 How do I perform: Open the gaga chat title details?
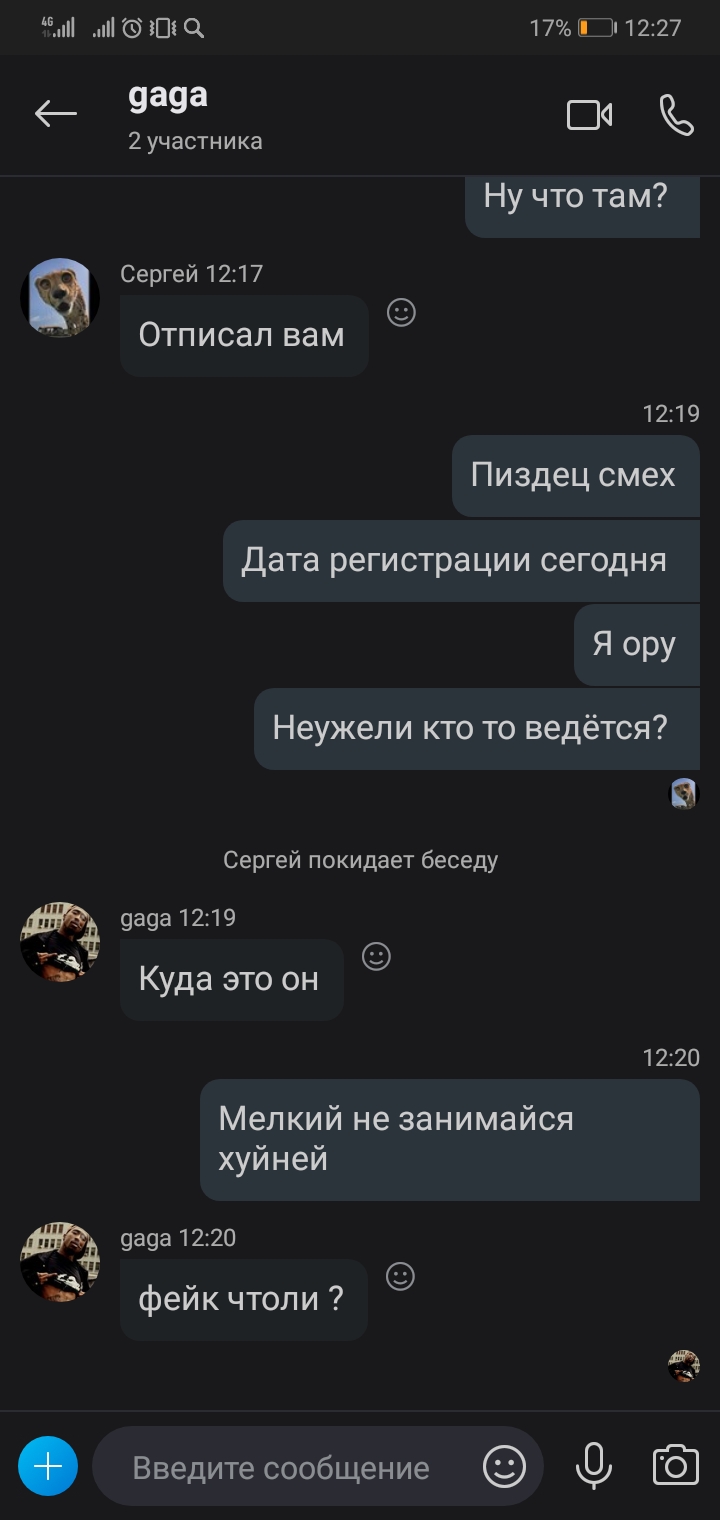pos(168,96)
